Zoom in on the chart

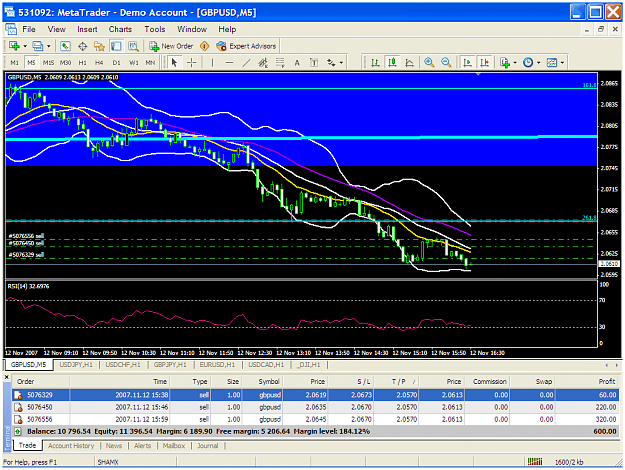point(429,63)
